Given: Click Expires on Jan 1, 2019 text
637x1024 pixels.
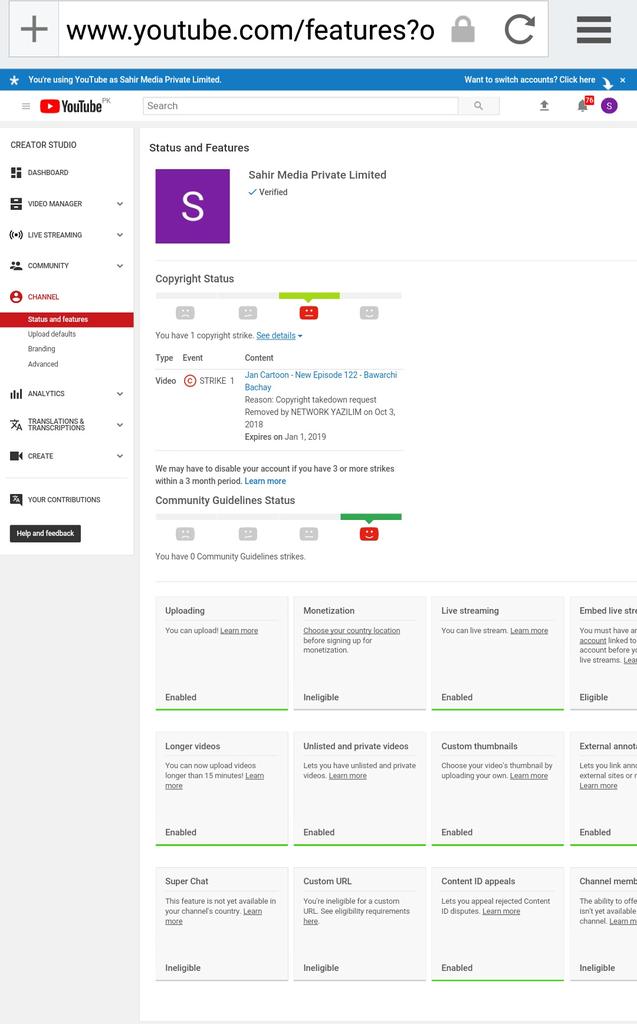Looking at the screenshot, I should tap(285, 437).
